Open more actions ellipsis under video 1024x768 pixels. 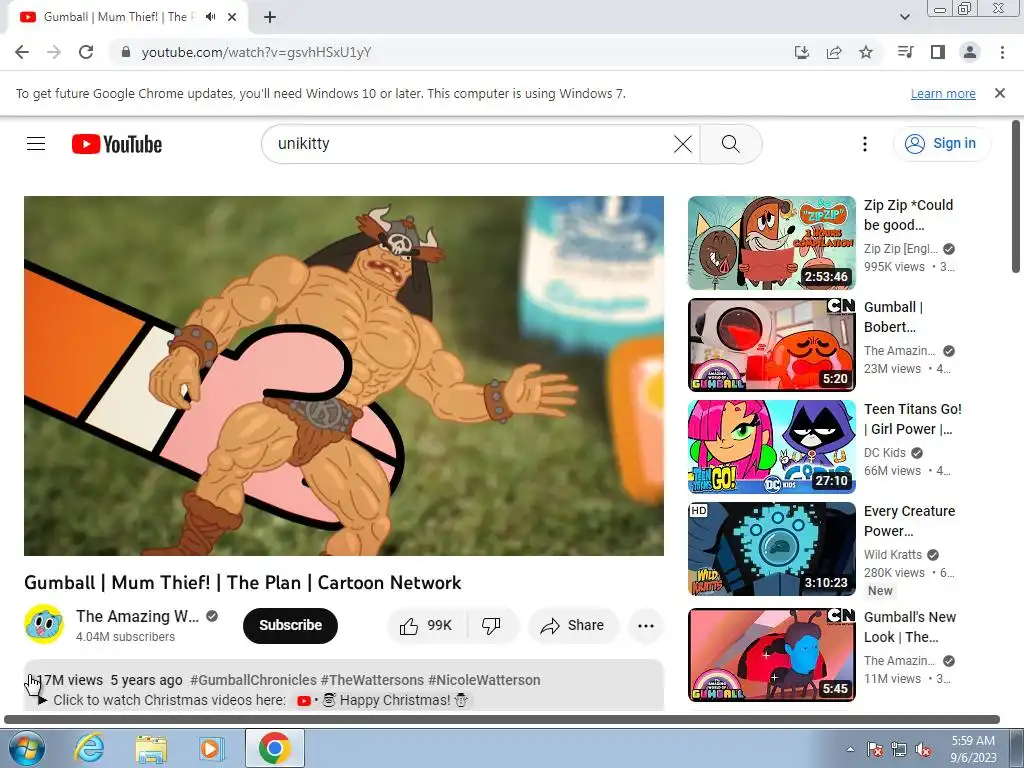(646, 626)
